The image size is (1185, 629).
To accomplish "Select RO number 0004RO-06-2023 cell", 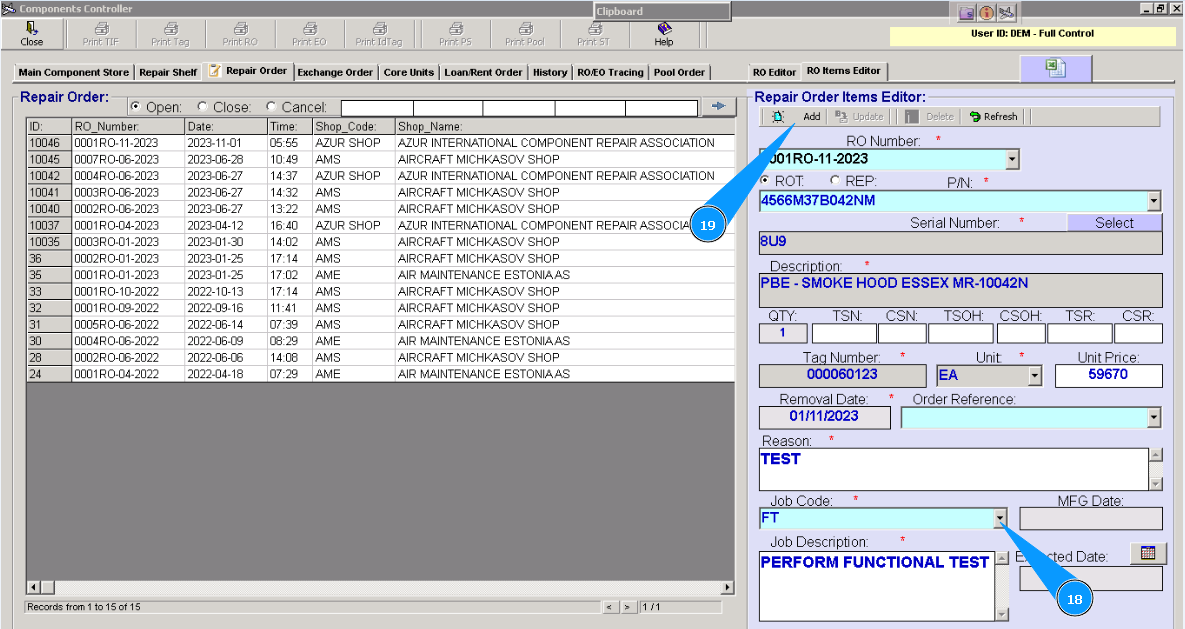I will (x=128, y=176).
